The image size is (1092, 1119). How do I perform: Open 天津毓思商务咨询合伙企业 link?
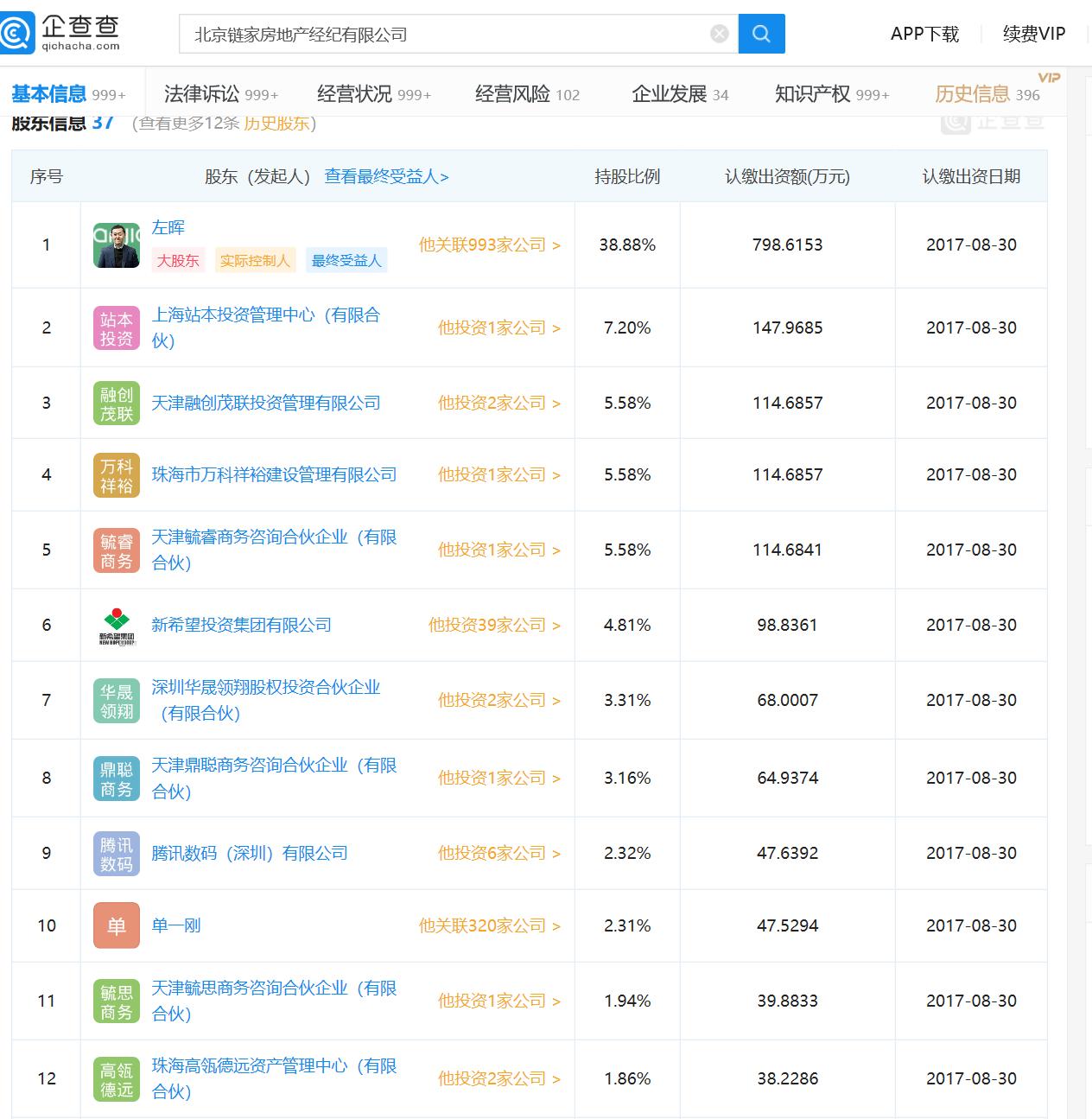point(275,1001)
